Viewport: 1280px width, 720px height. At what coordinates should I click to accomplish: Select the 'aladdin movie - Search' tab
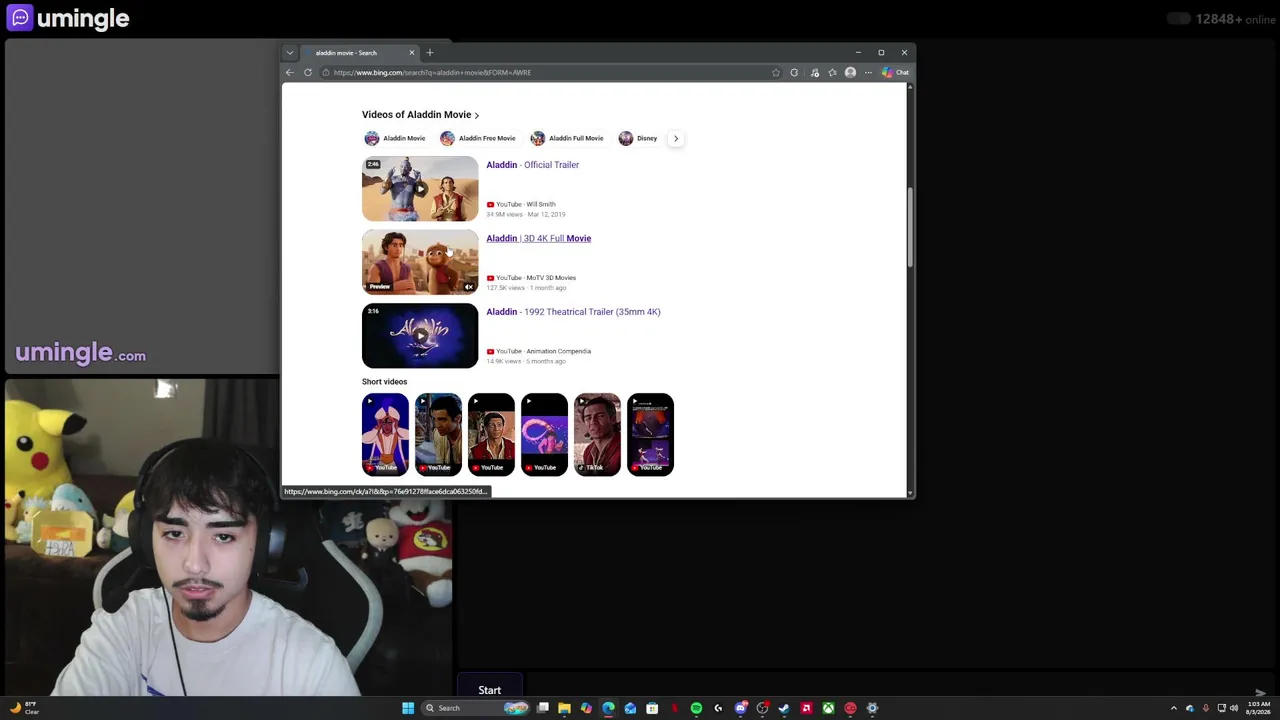359,53
